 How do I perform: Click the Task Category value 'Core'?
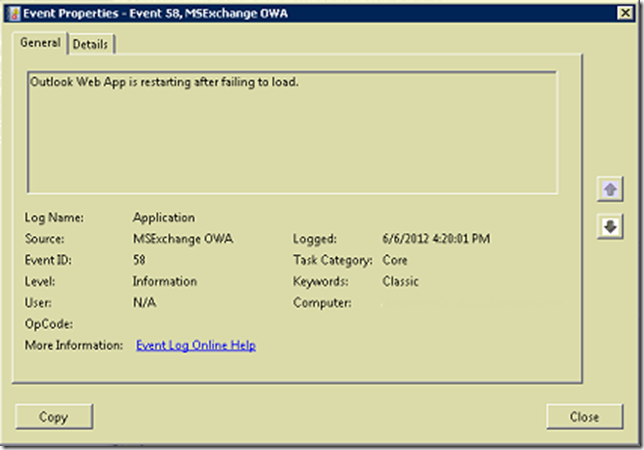[395, 260]
